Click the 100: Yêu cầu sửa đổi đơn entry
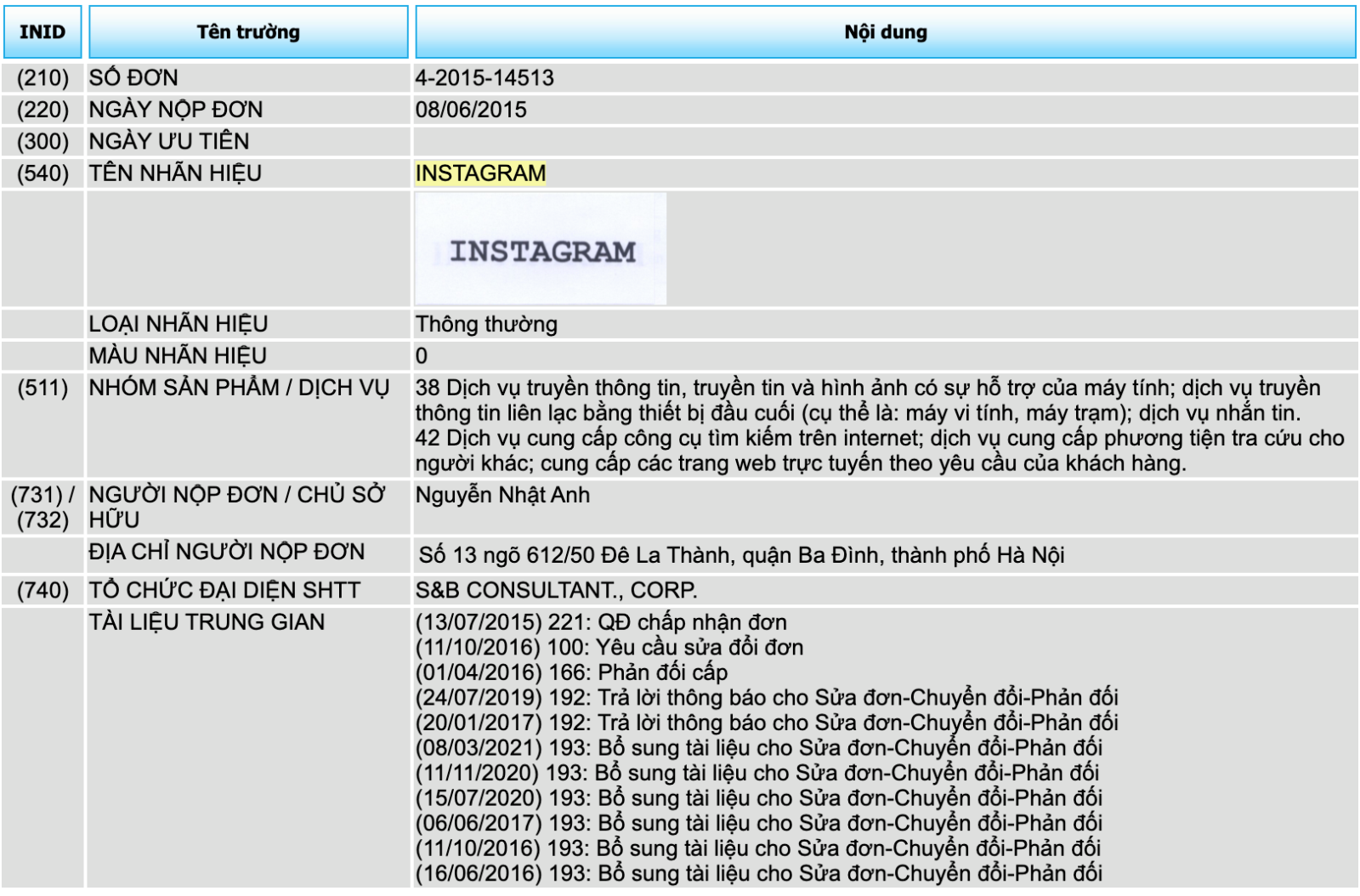Viewport: 1360px width, 896px height. point(609,648)
